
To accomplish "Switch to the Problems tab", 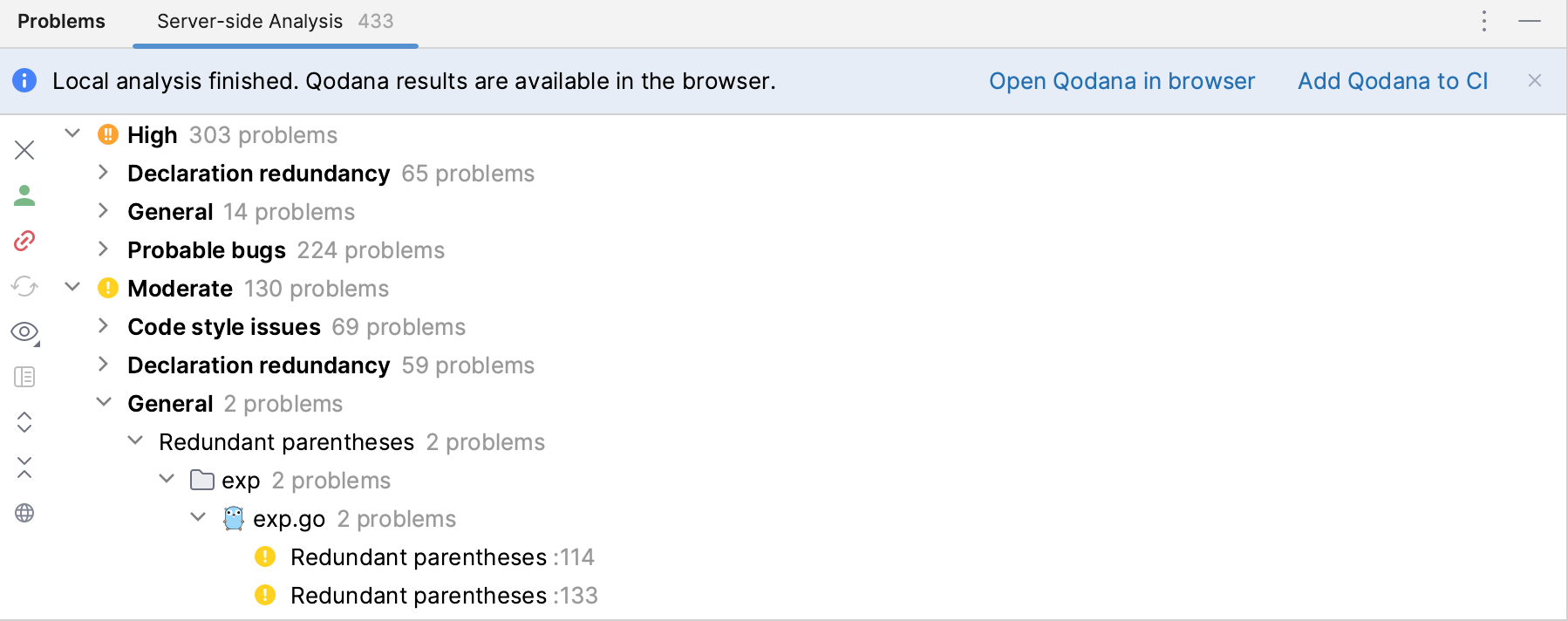I will point(61,21).
